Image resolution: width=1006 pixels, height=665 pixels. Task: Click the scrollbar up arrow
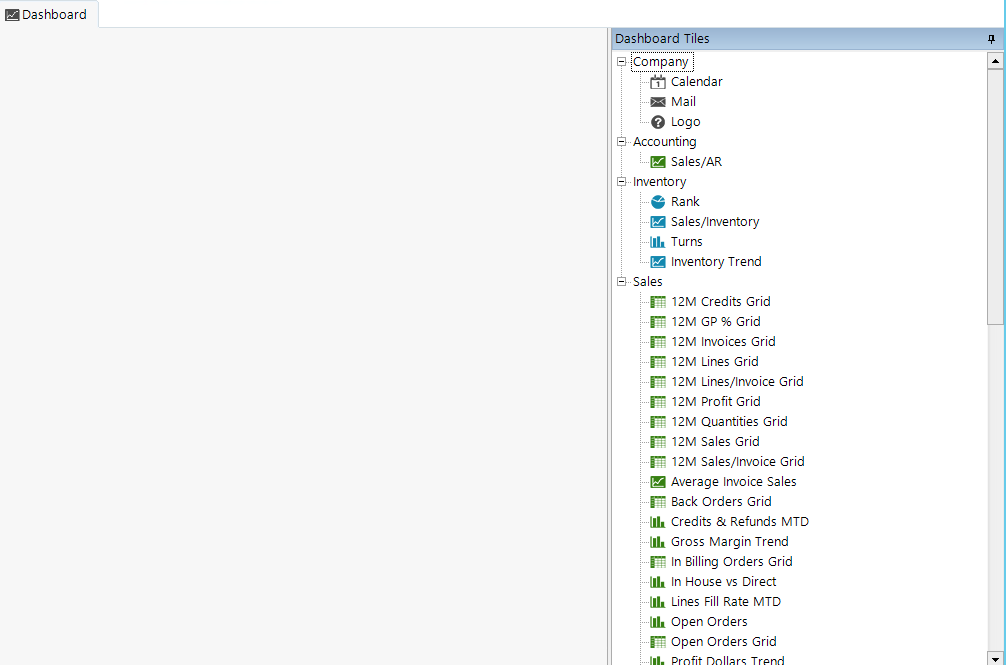995,61
